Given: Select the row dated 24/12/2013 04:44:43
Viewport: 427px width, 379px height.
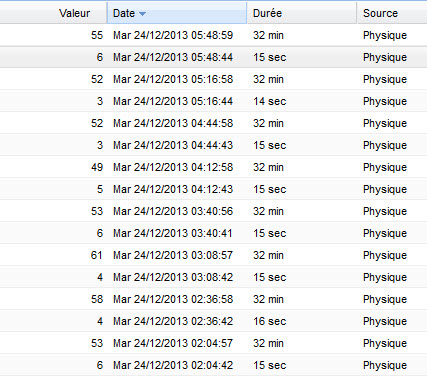Looking at the screenshot, I should point(213,145).
